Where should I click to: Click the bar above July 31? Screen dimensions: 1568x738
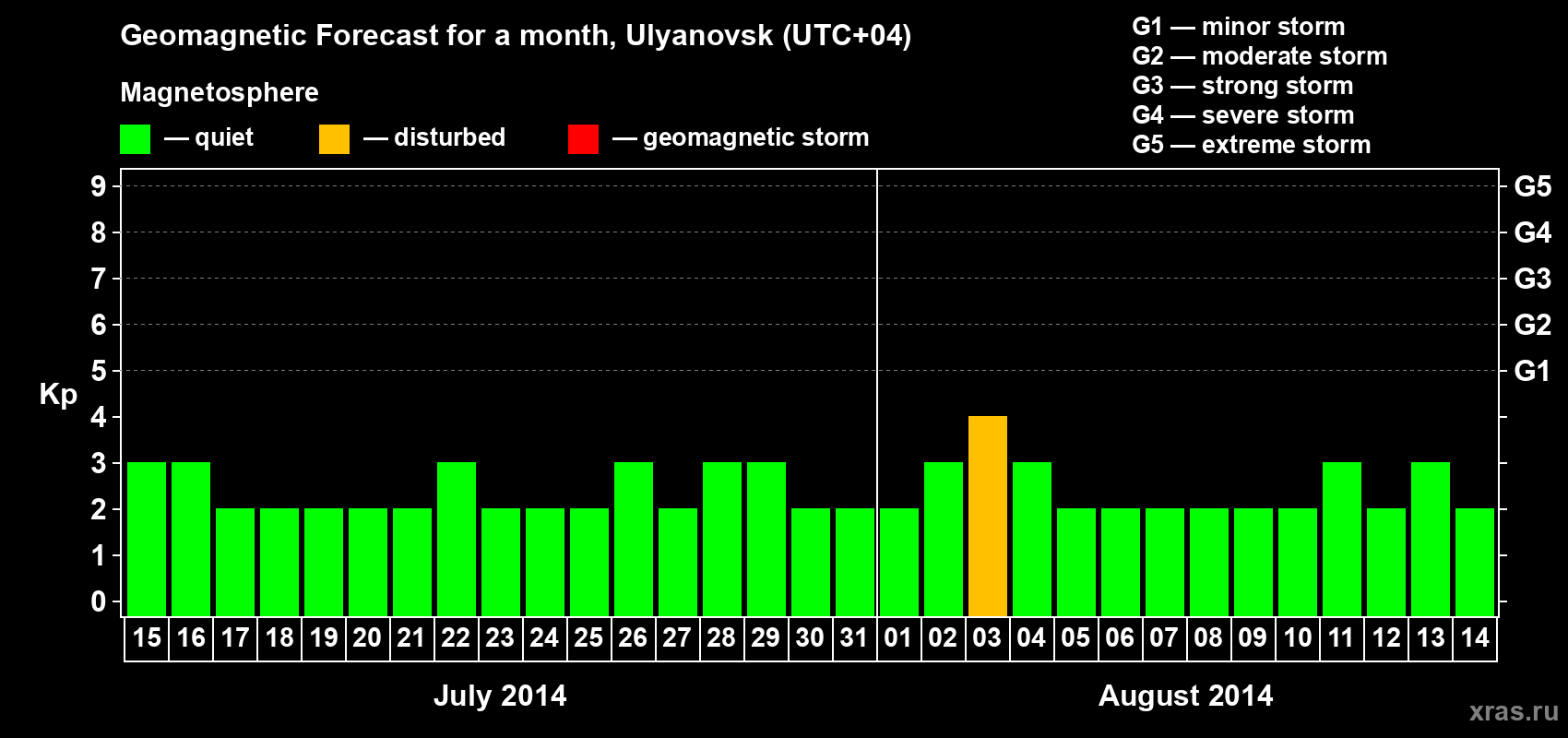[x=855, y=563]
